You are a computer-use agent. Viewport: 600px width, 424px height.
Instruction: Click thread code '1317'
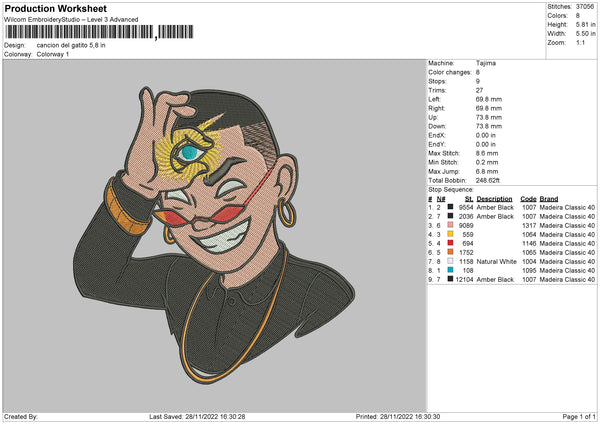click(529, 225)
